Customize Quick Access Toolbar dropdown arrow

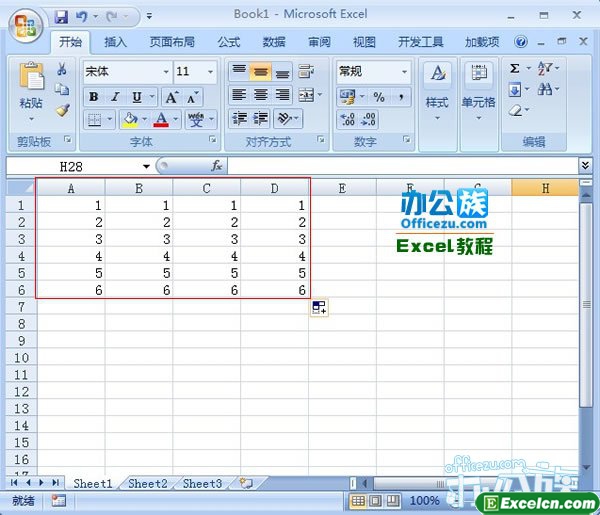coord(149,16)
